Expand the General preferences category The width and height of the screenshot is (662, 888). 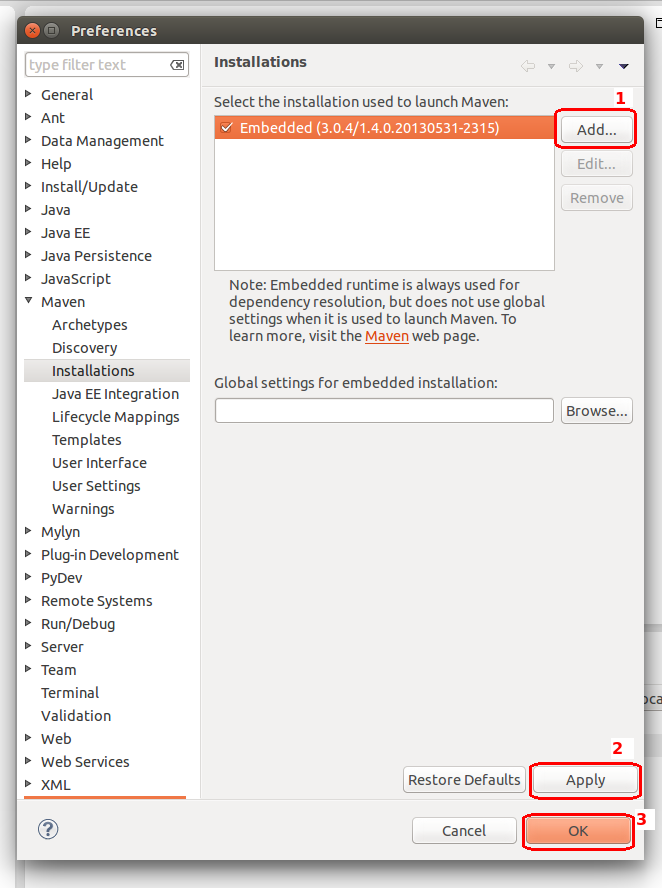(x=29, y=95)
